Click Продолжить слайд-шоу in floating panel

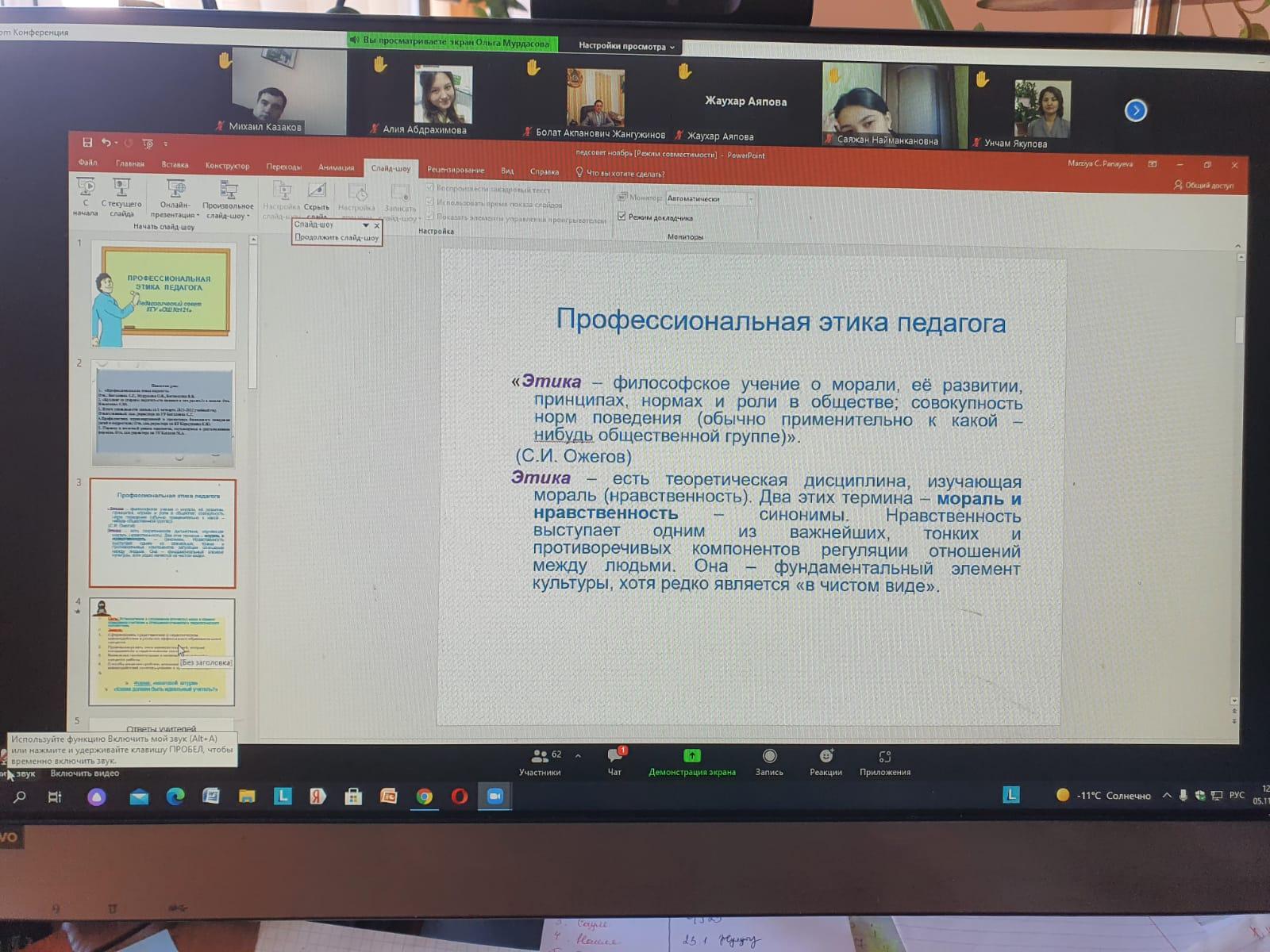click(337, 237)
